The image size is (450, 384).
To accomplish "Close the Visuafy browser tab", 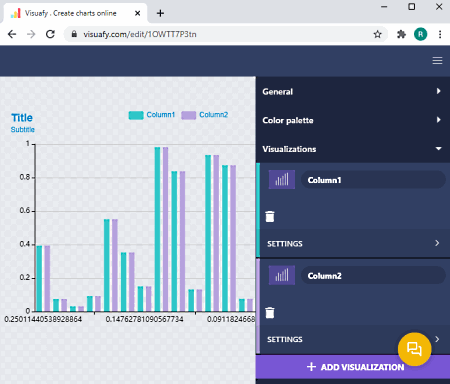I will pyautogui.click(x=137, y=13).
